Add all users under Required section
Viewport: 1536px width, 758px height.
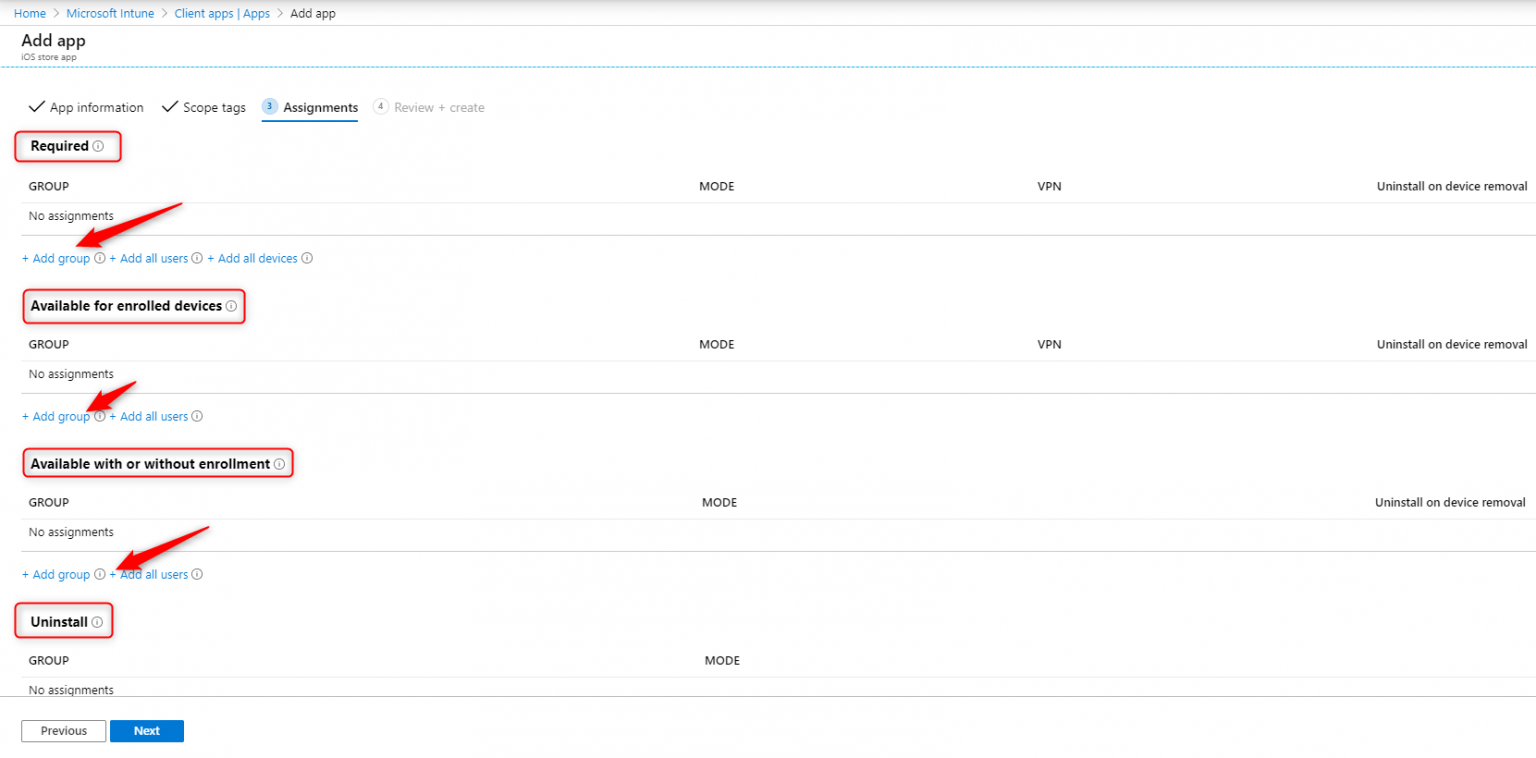coord(149,258)
